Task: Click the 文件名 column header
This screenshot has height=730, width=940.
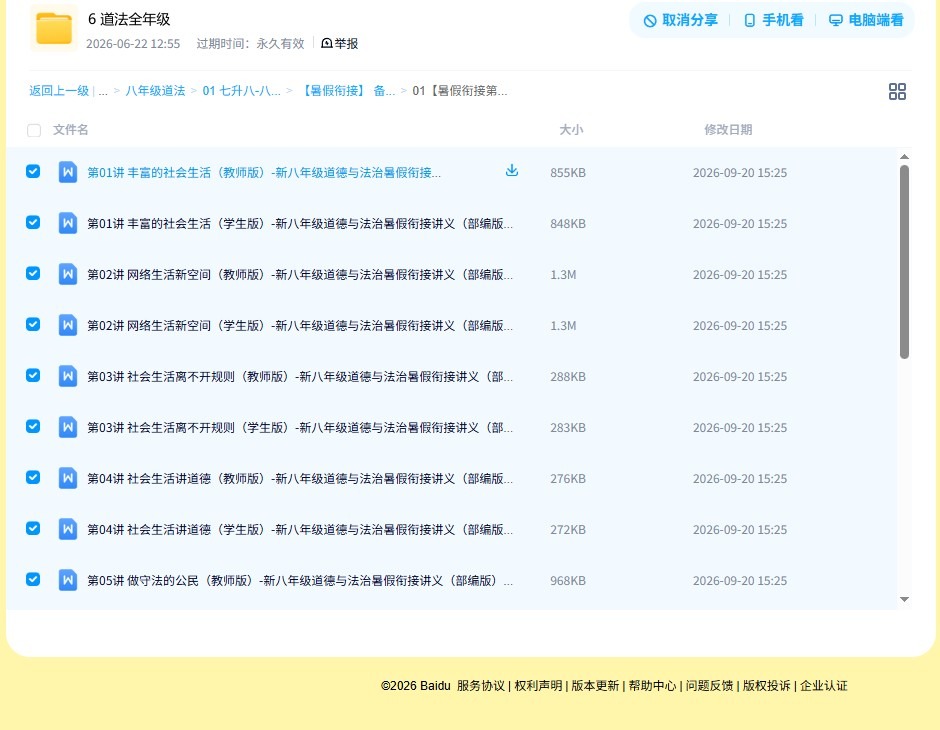Action: (70, 129)
